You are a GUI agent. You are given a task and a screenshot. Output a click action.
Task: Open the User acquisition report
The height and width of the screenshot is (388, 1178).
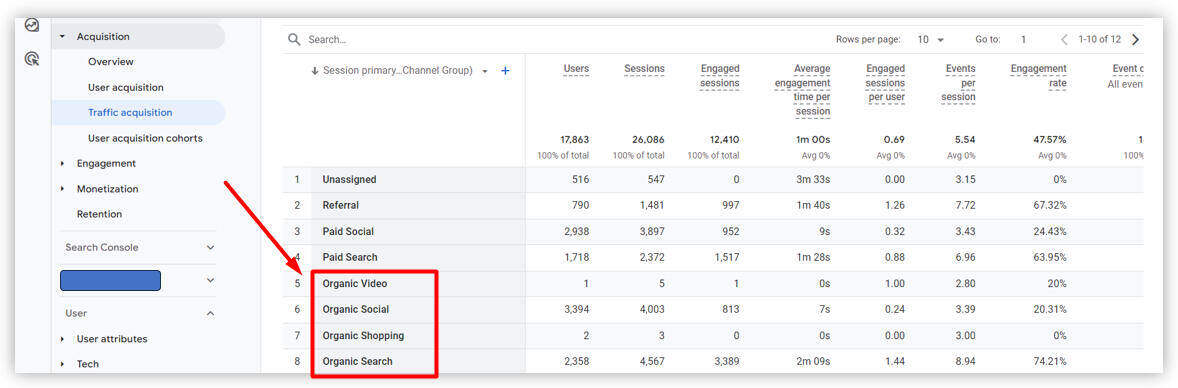pyautogui.click(x=125, y=87)
